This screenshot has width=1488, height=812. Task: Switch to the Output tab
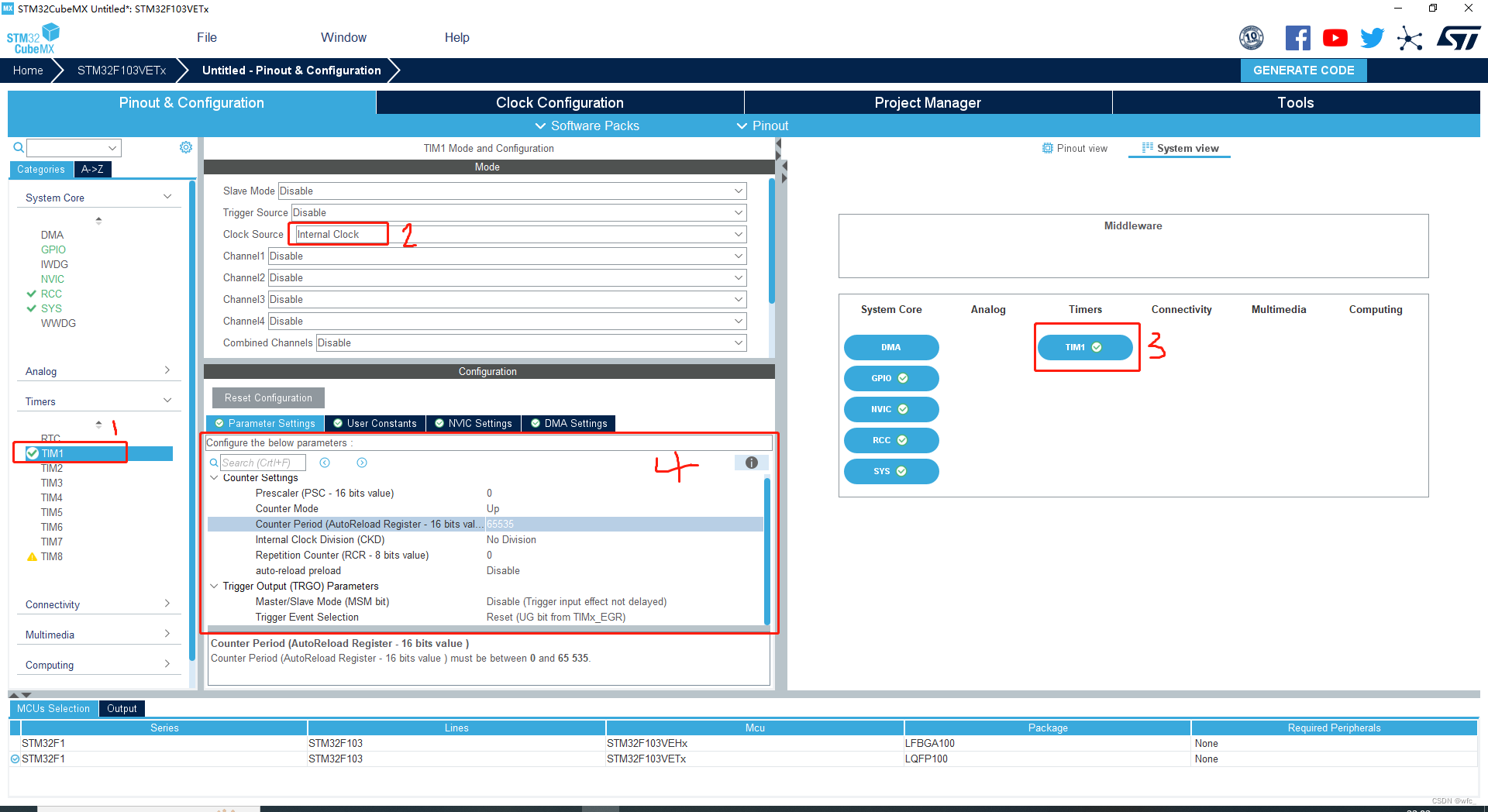click(x=122, y=708)
